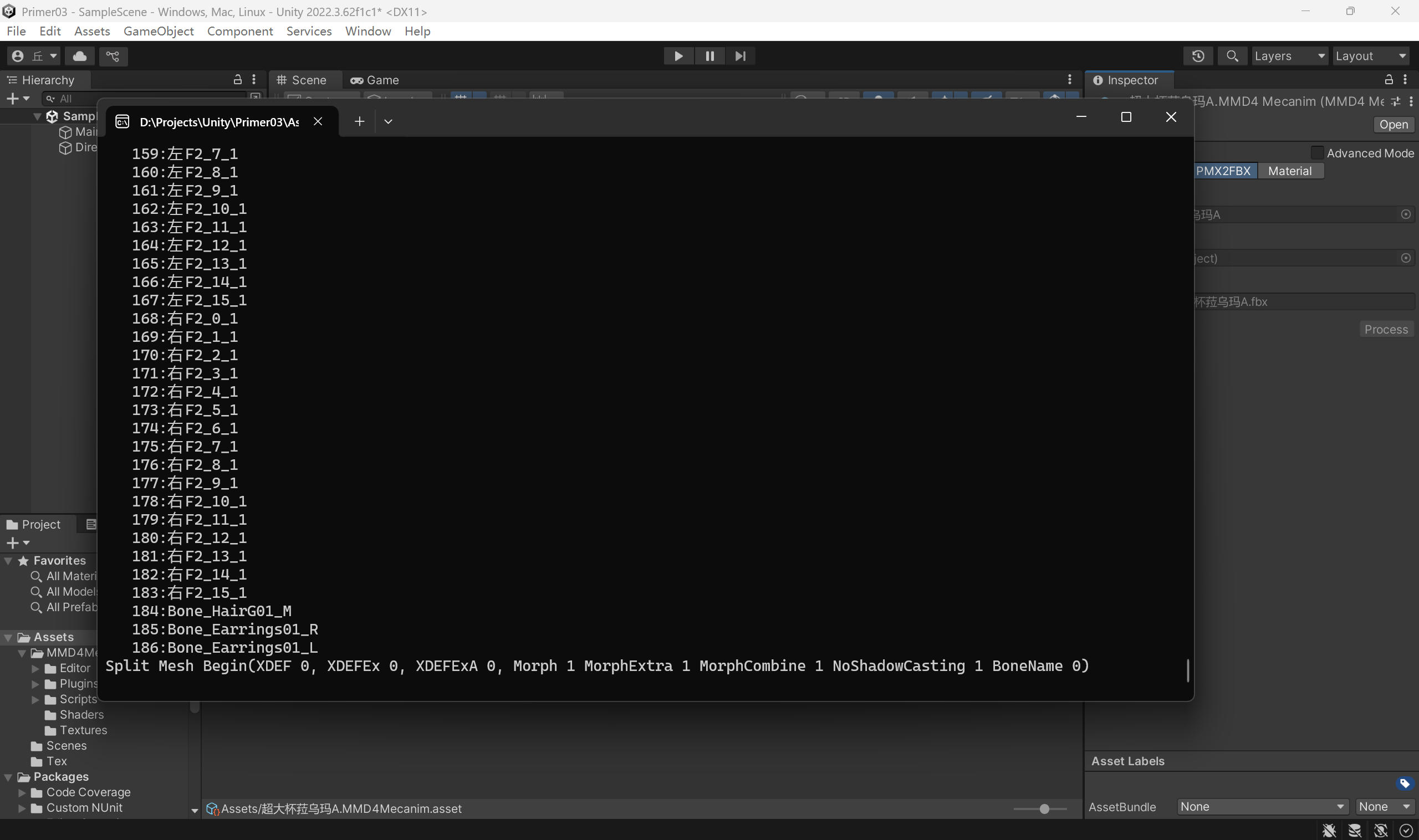Viewport: 1419px width, 840px height.
Task: Open the GameObject menu
Action: 159,31
